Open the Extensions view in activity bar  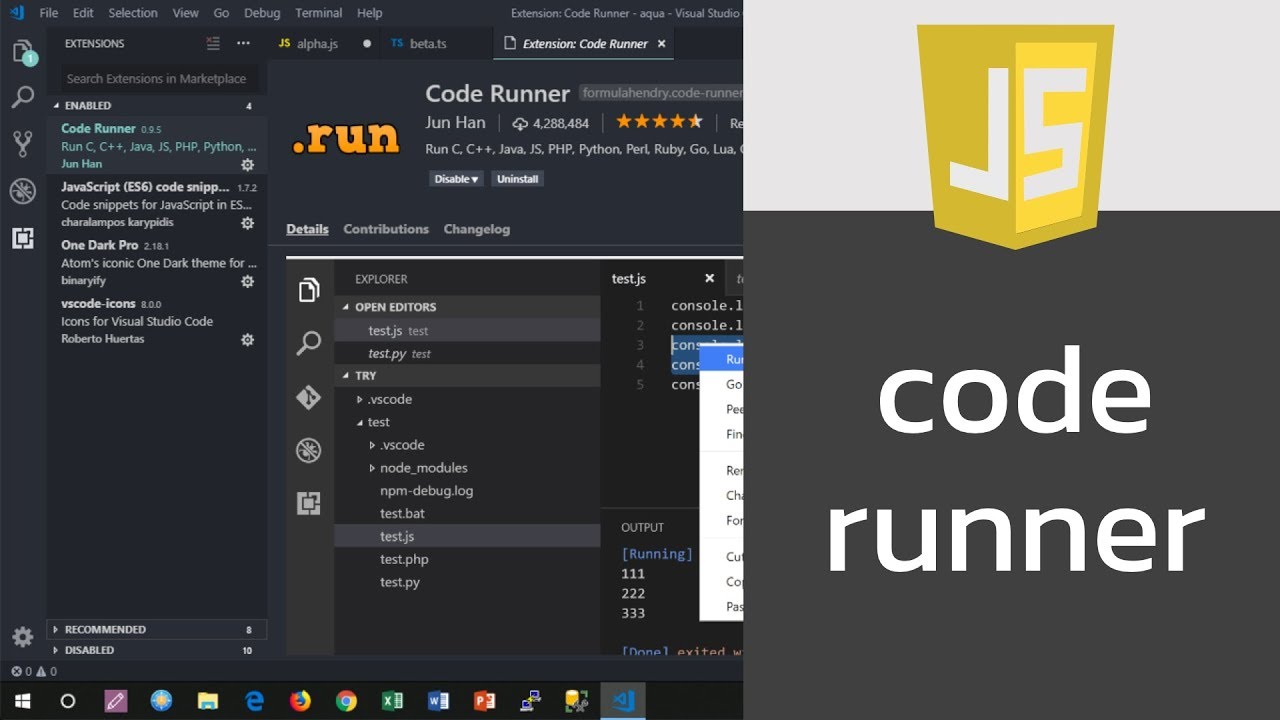coord(23,238)
